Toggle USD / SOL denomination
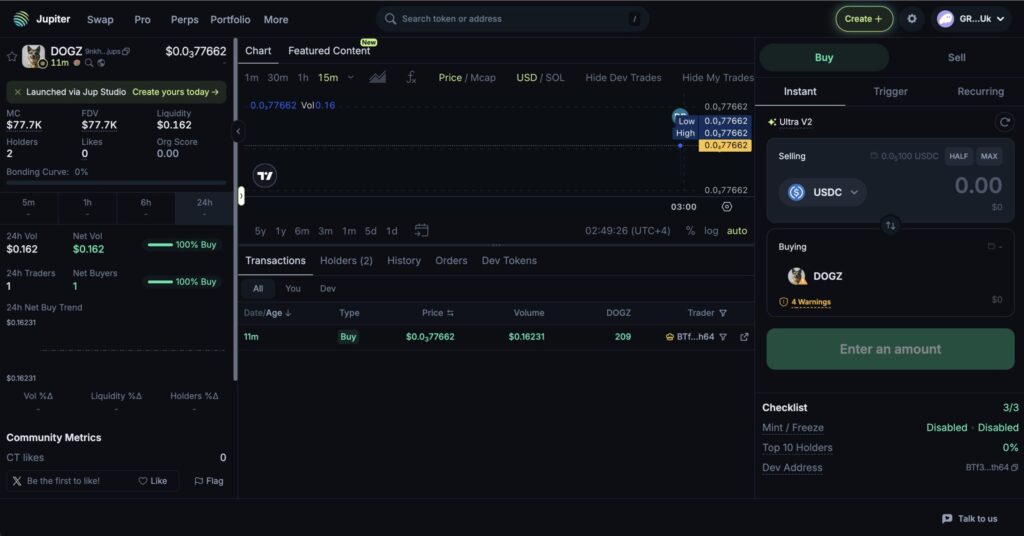The width and height of the screenshot is (1024, 536). [540, 78]
